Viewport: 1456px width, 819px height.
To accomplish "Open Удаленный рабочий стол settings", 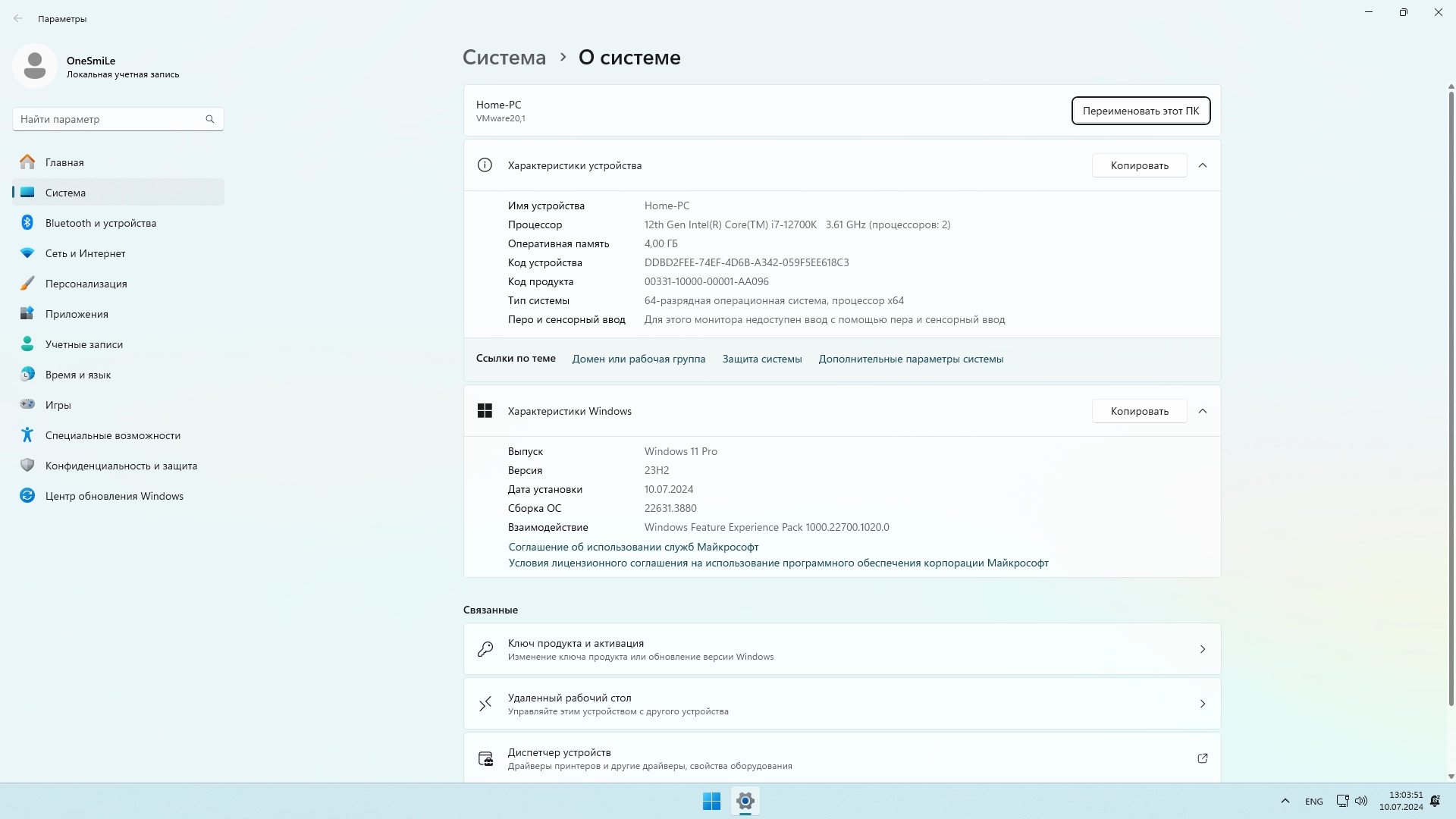I will [842, 704].
